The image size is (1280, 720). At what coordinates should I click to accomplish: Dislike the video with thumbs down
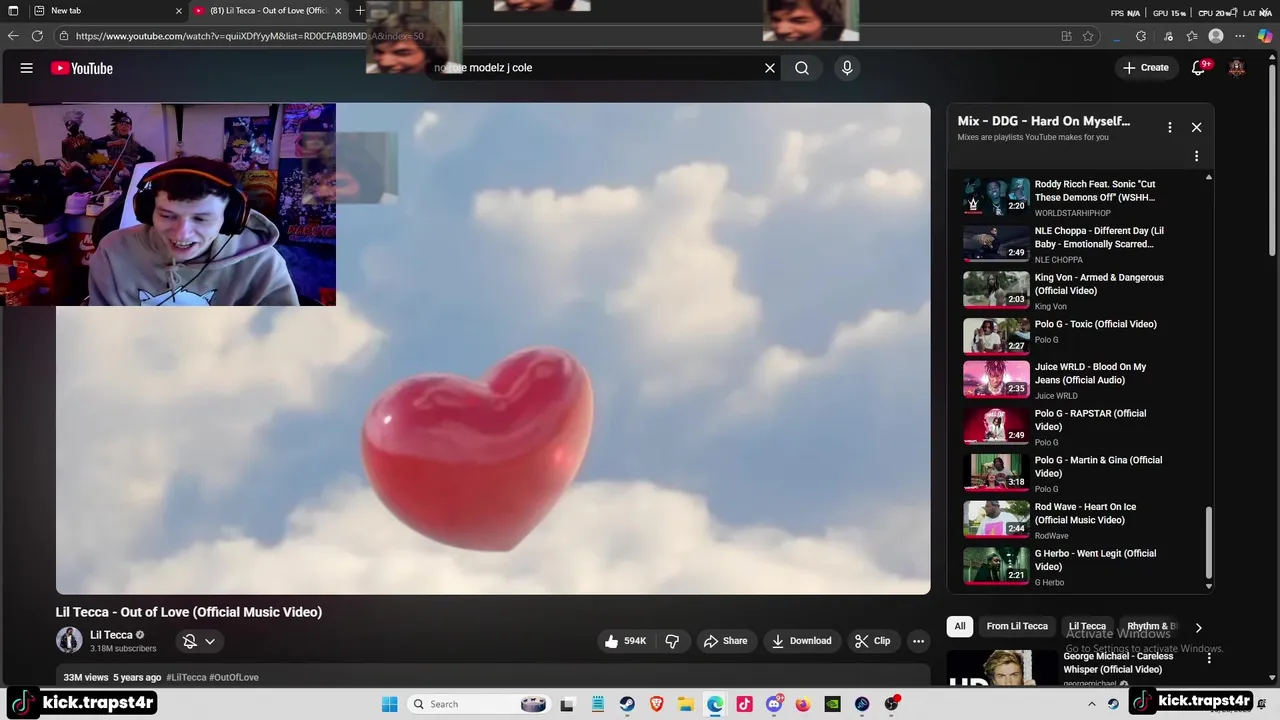[x=672, y=641]
